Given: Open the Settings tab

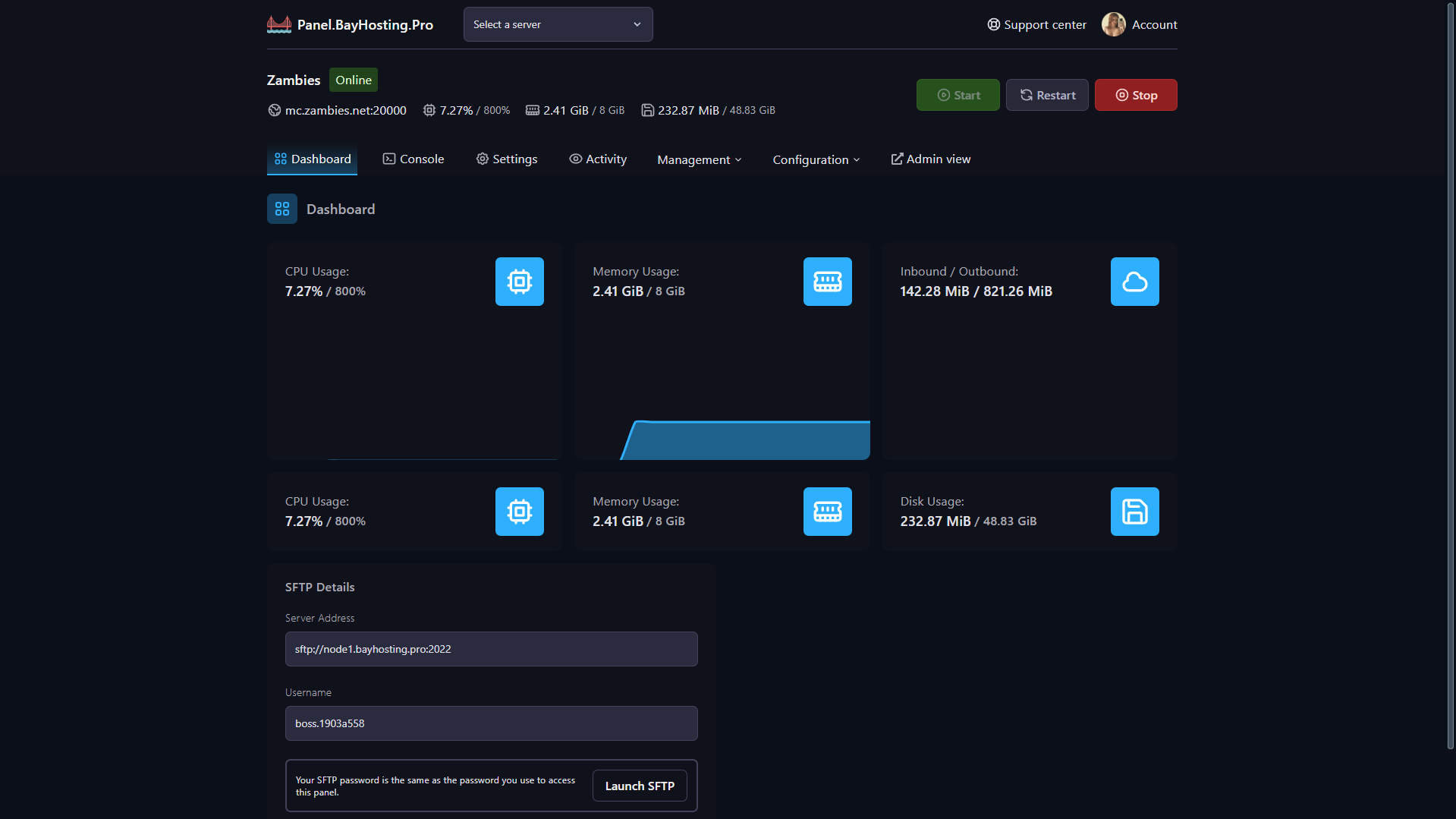Looking at the screenshot, I should [506, 159].
